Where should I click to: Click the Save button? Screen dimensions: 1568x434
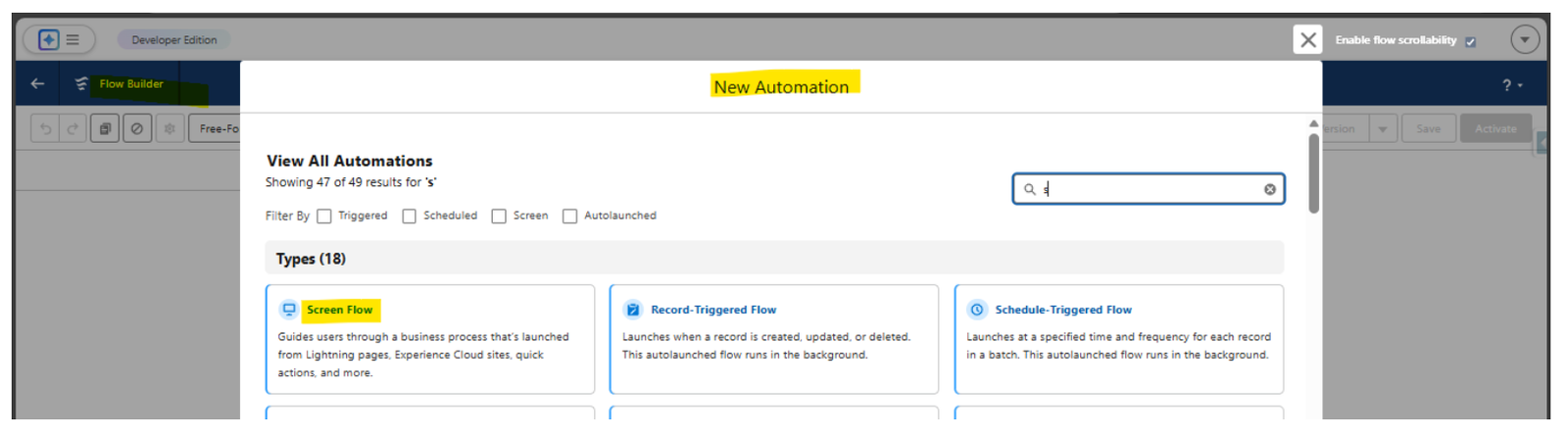pos(1428,128)
